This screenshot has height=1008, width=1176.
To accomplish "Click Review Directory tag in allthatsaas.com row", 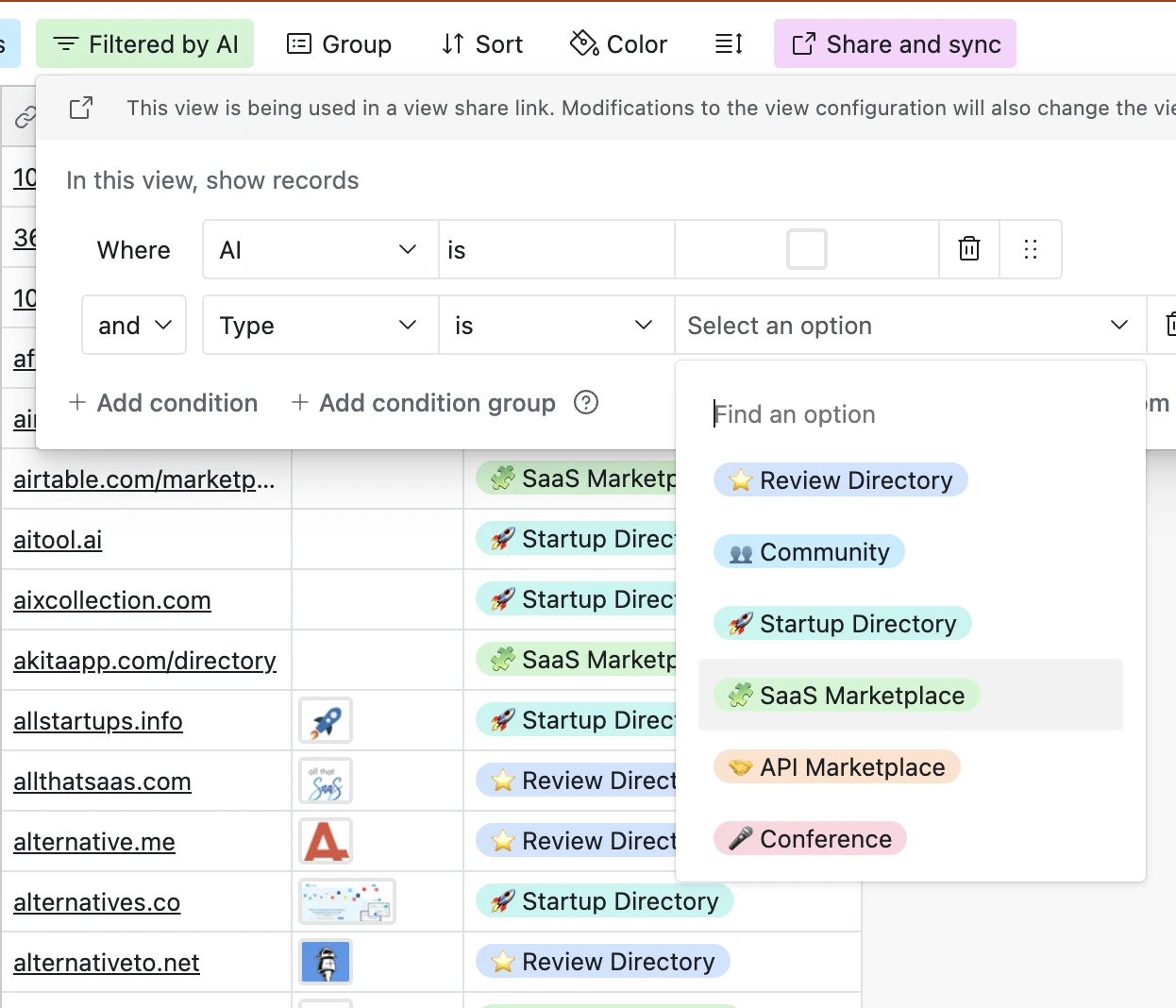I will pos(577,781).
